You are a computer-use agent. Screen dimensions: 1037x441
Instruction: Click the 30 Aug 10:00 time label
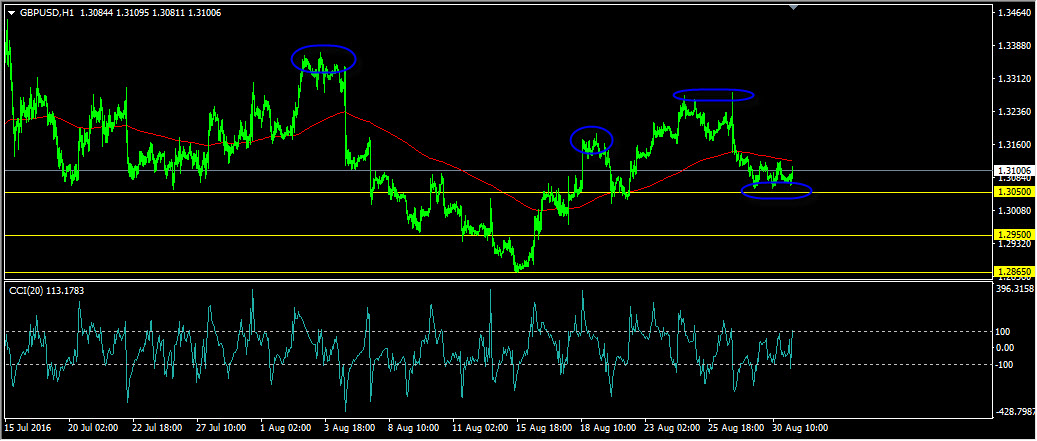pyautogui.click(x=799, y=428)
